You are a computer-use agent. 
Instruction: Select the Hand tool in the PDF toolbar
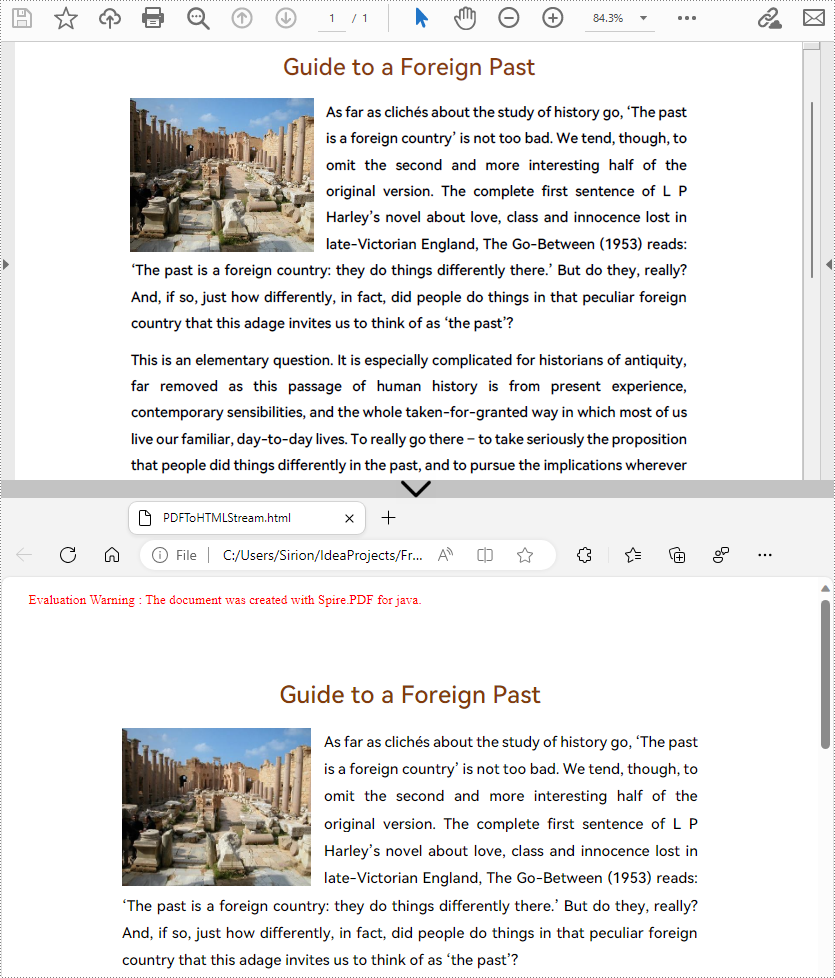tap(465, 17)
